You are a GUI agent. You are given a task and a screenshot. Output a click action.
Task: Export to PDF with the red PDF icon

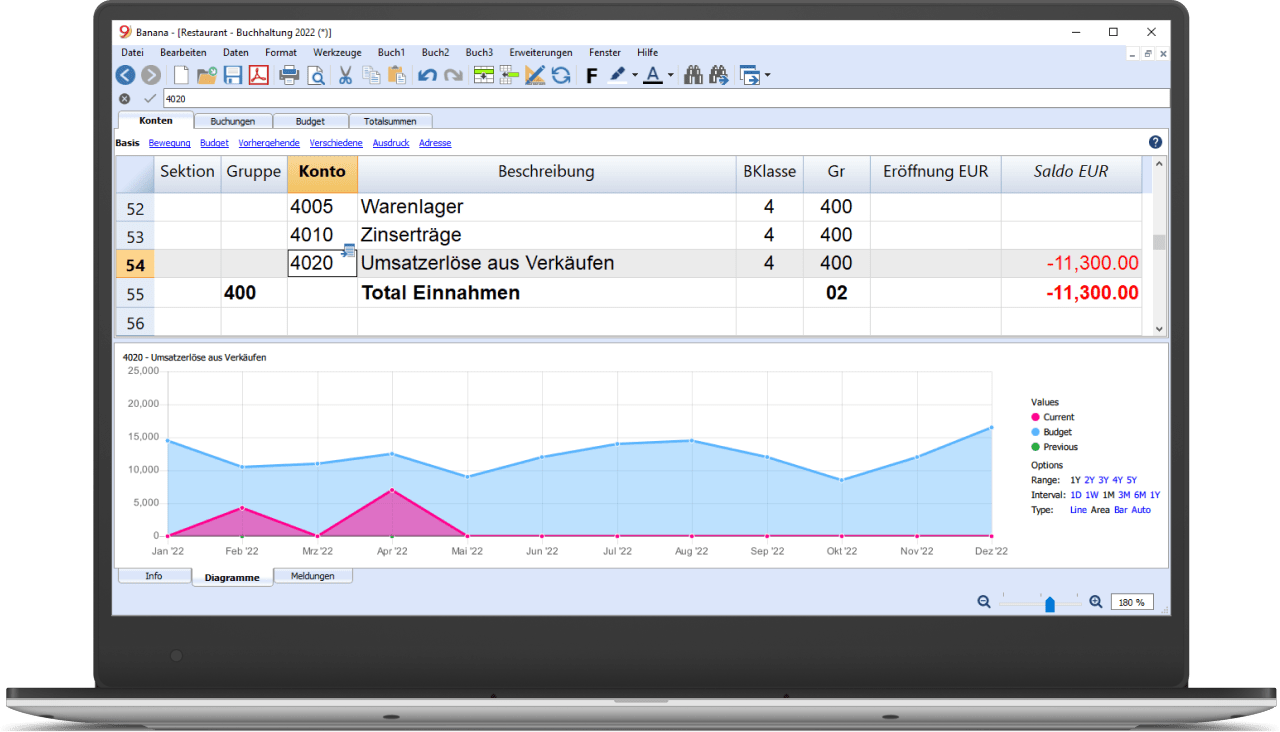click(x=259, y=75)
